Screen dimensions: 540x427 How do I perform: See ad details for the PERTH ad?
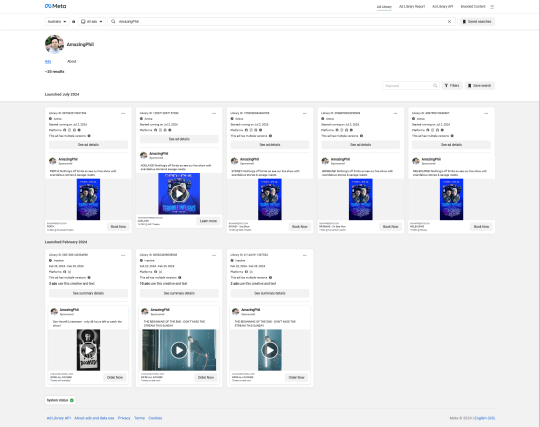point(88,145)
